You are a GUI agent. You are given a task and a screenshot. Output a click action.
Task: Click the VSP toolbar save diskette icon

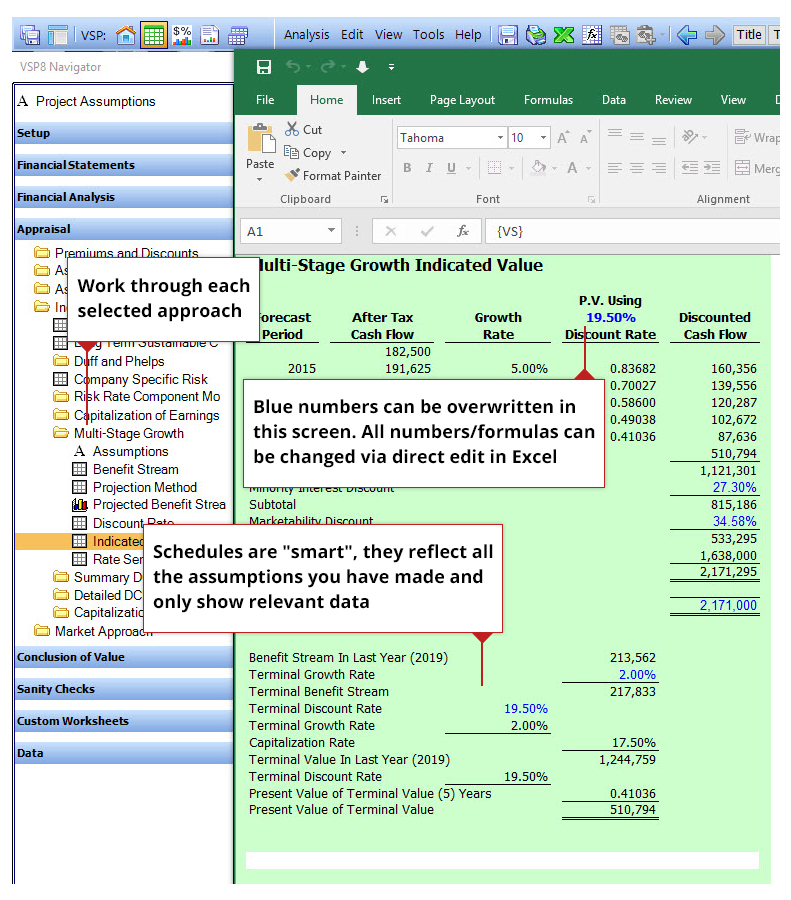point(508,35)
